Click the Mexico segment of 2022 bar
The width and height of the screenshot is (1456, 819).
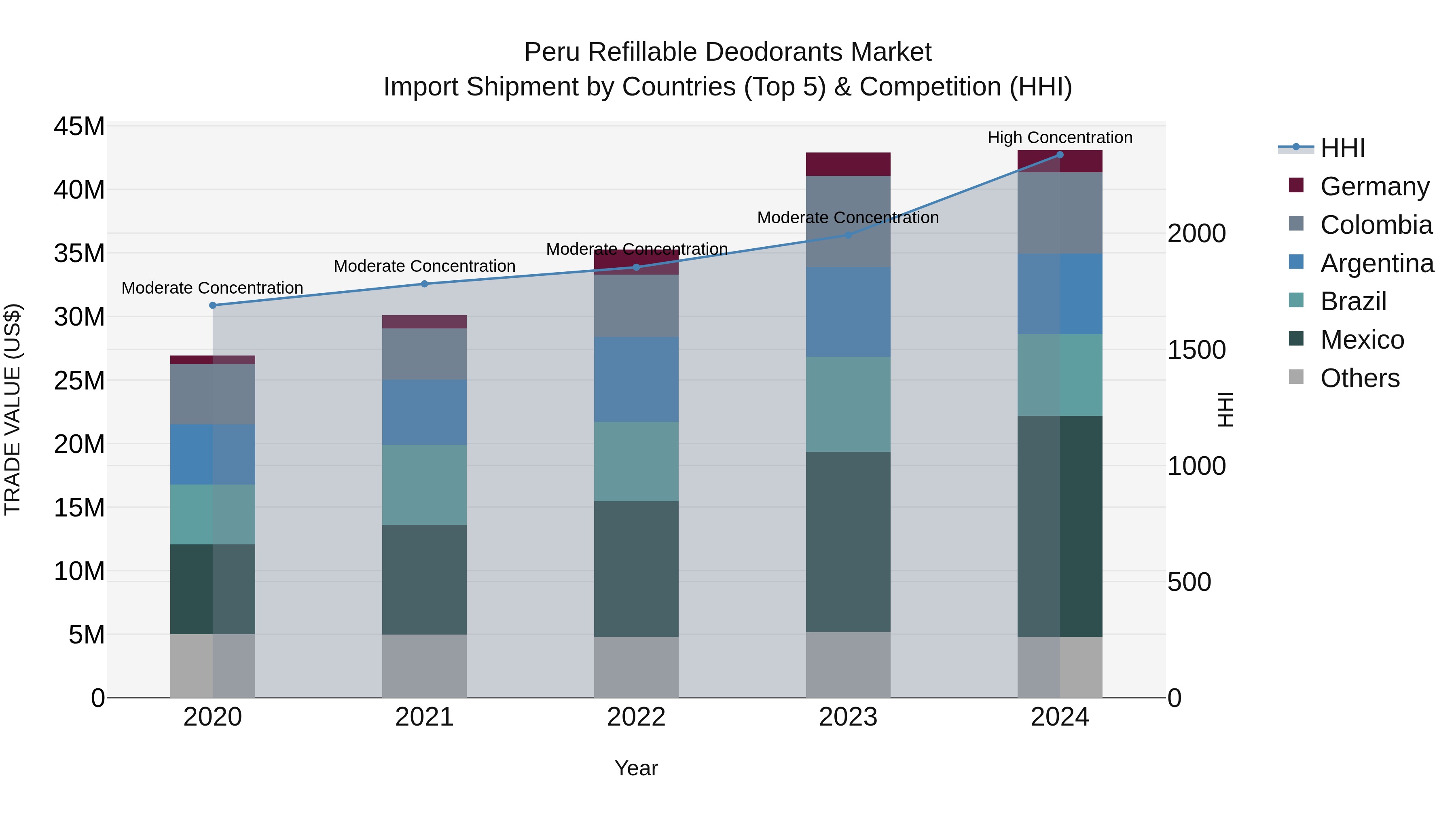637,569
